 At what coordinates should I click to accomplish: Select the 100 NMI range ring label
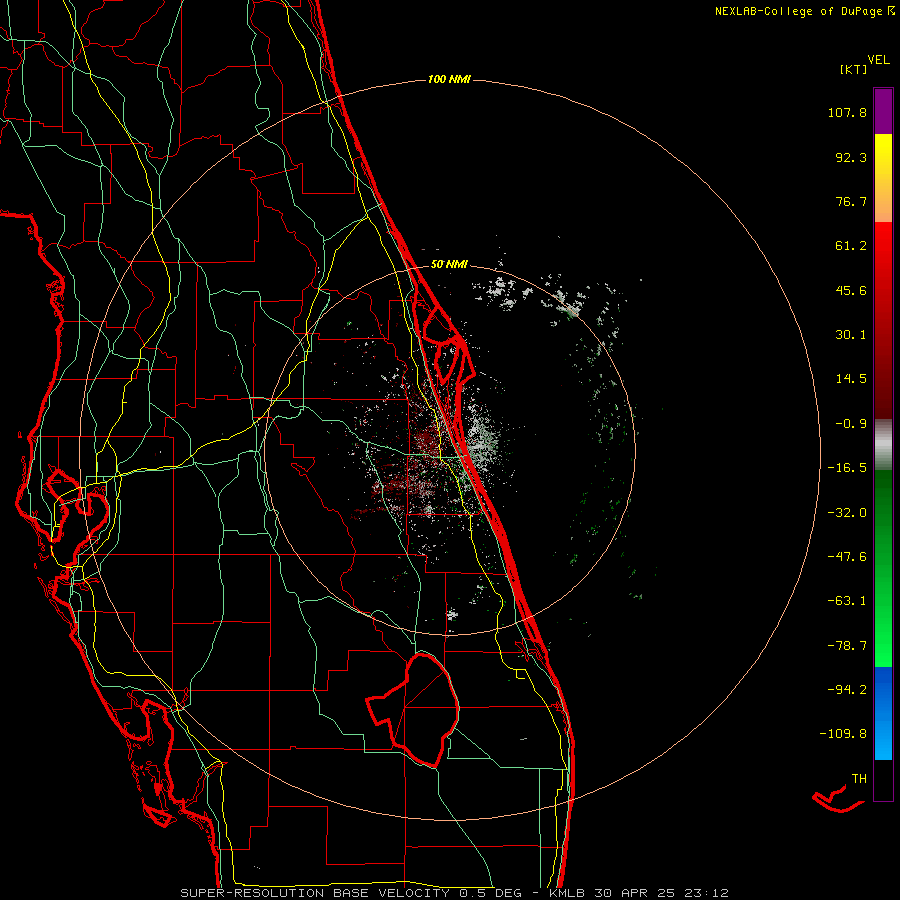tap(449, 79)
